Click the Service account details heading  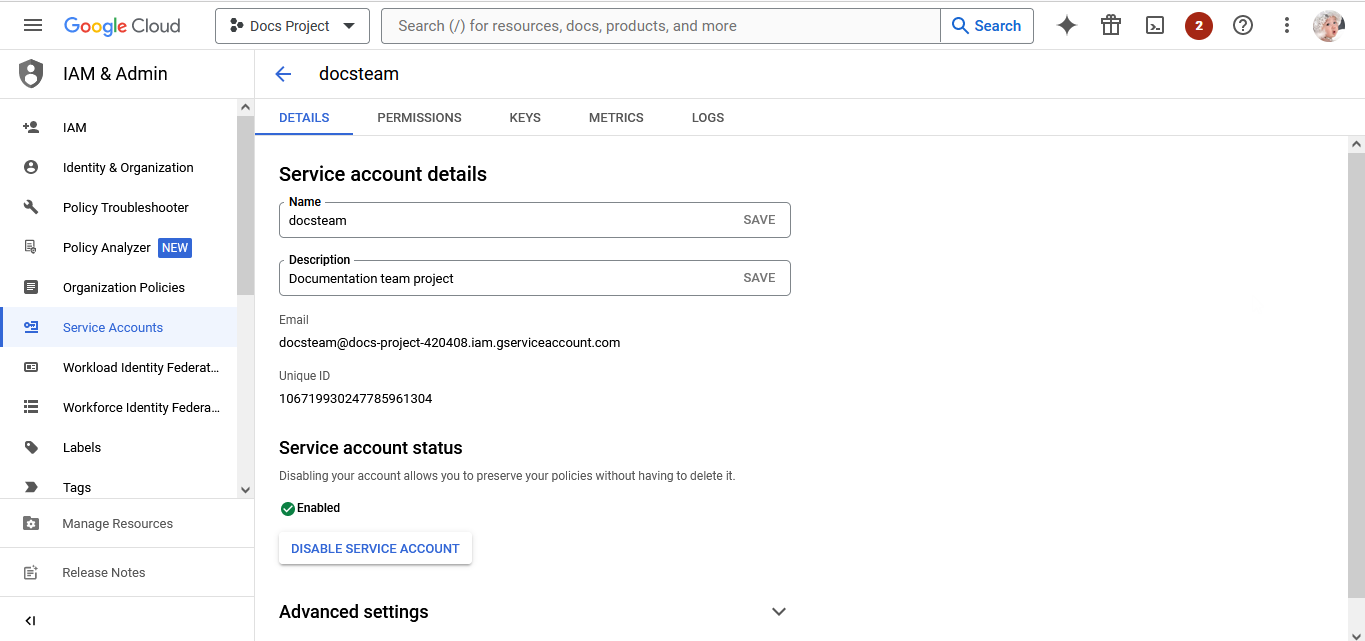pos(383,174)
